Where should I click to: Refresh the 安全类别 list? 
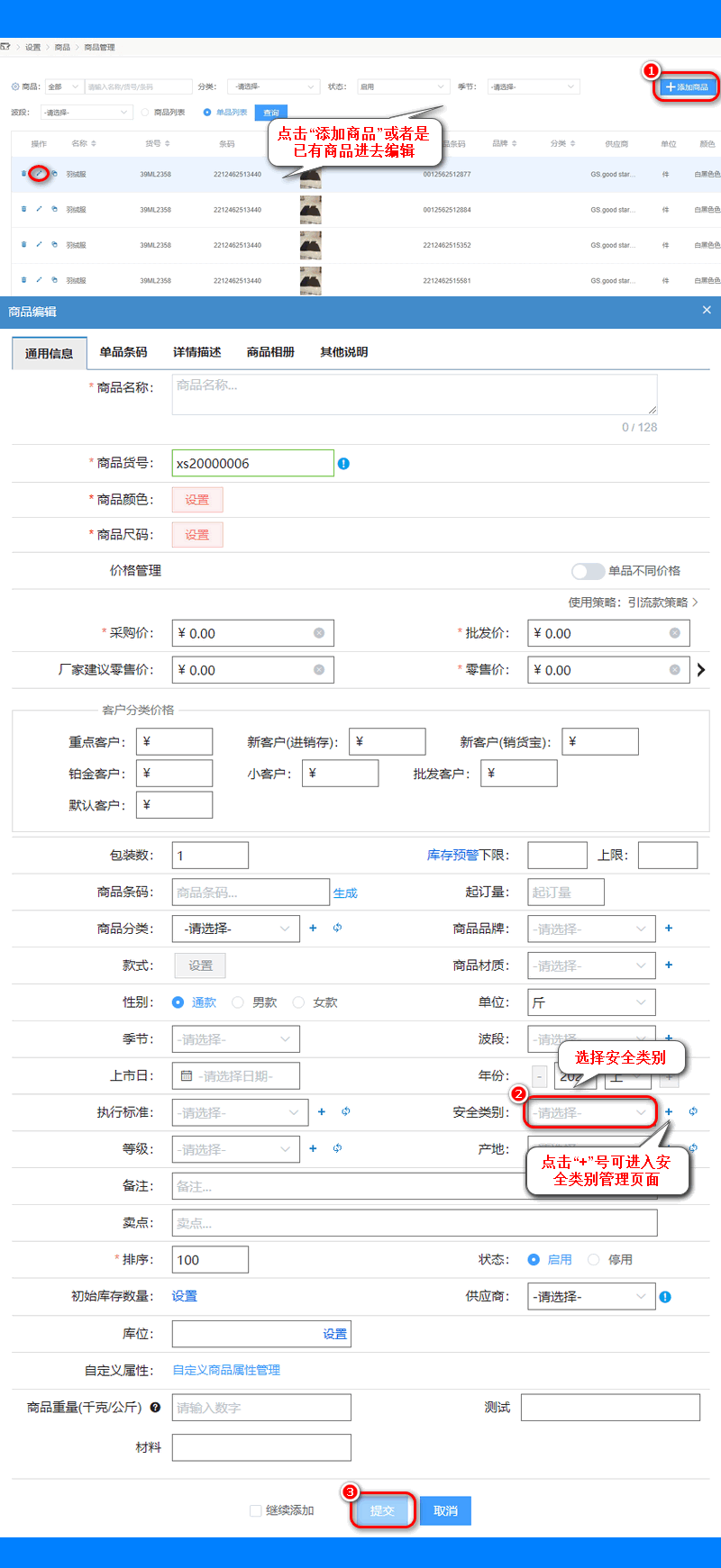(x=693, y=1111)
